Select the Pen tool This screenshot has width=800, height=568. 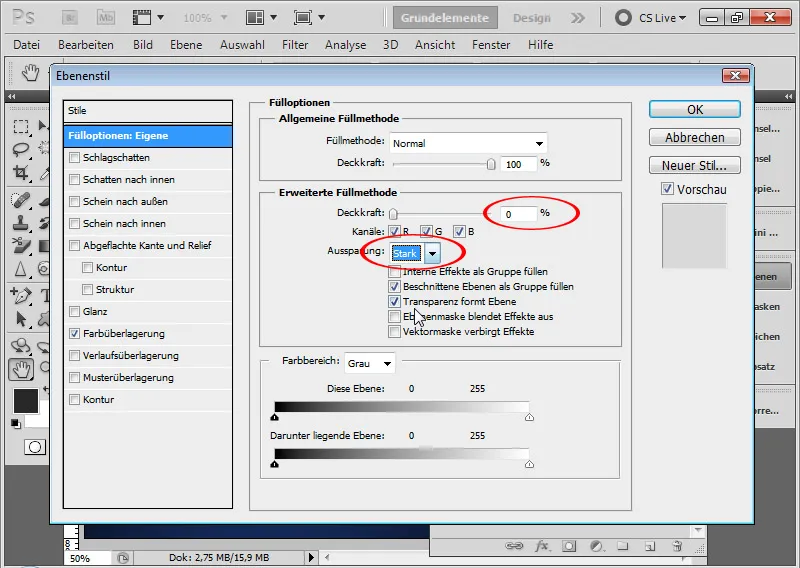click(21, 295)
